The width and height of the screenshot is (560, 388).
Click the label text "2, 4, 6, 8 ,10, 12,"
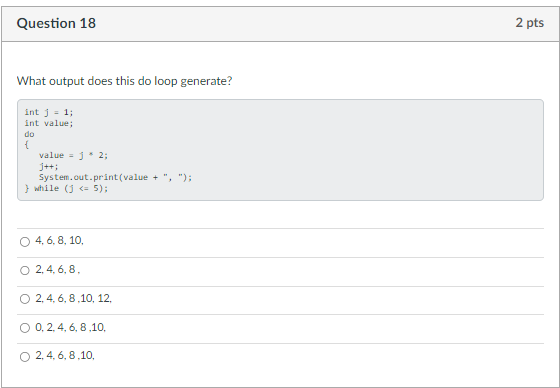tap(73, 298)
